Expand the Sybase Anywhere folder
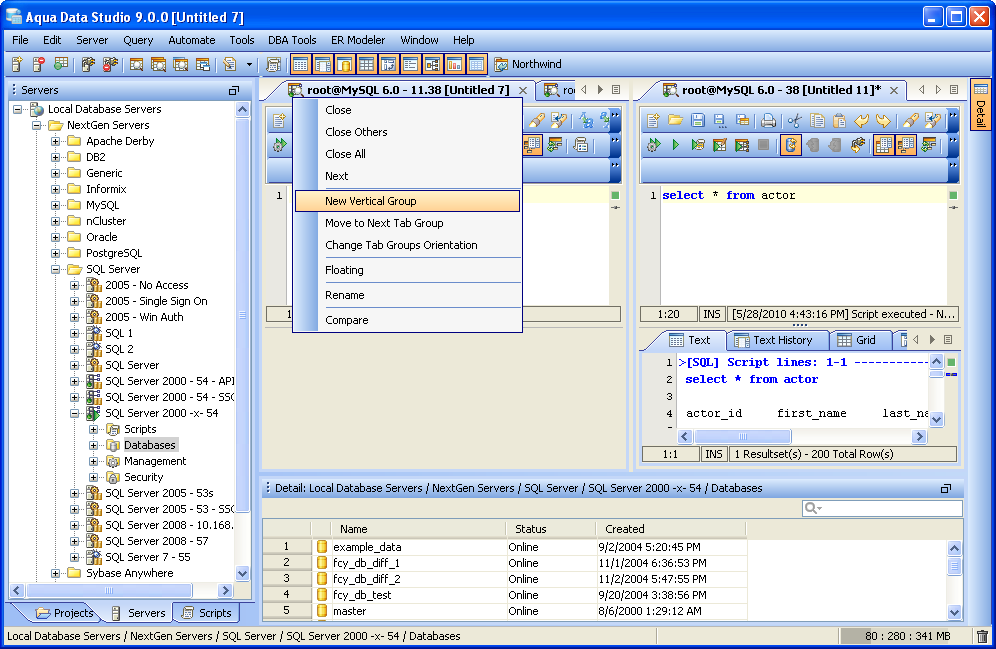 [x=56, y=573]
